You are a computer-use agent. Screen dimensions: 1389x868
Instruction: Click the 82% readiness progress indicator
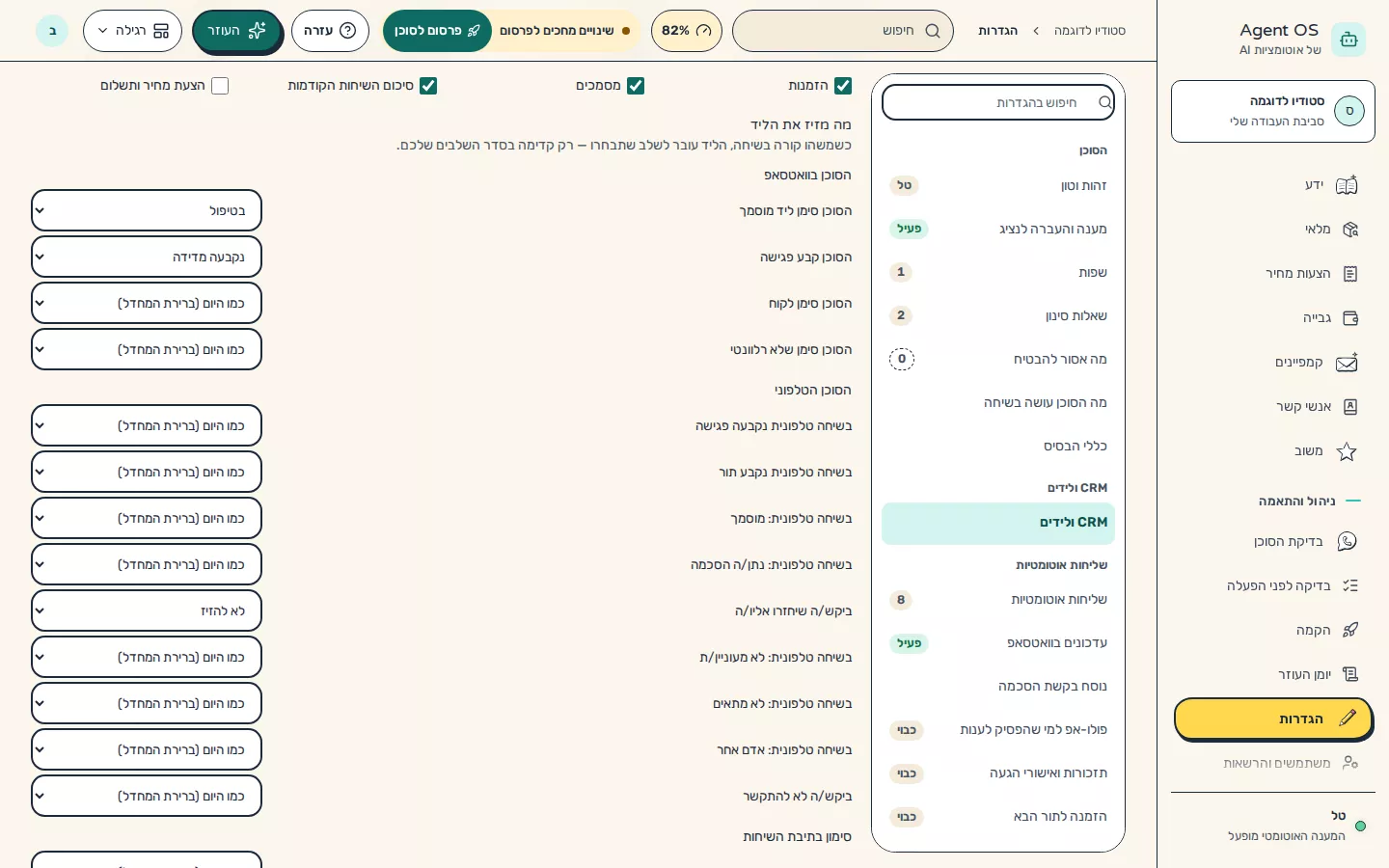[x=687, y=31]
